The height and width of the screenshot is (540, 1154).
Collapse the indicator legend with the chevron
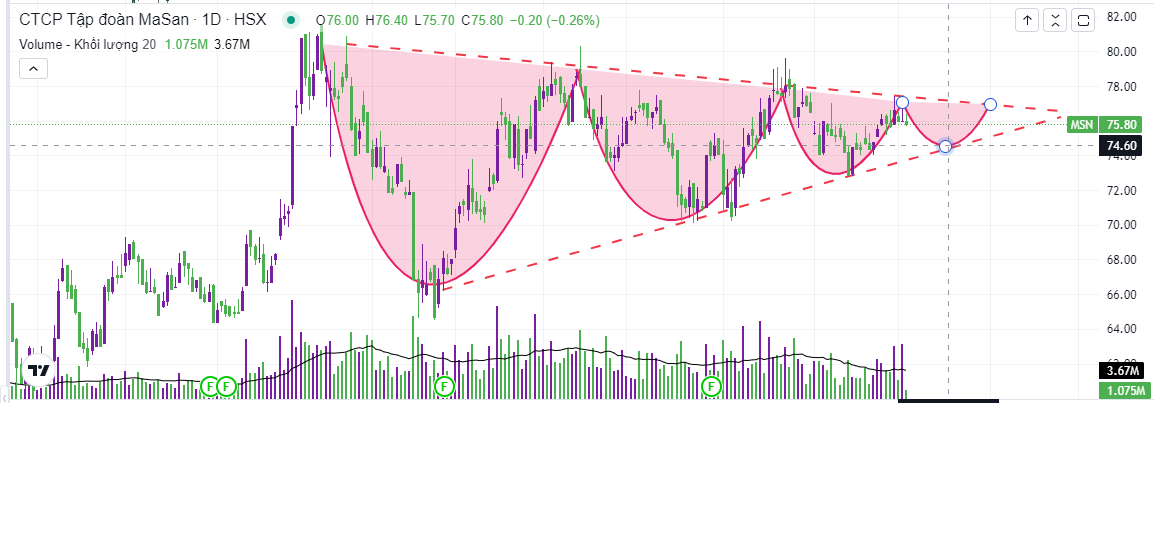click(33, 69)
